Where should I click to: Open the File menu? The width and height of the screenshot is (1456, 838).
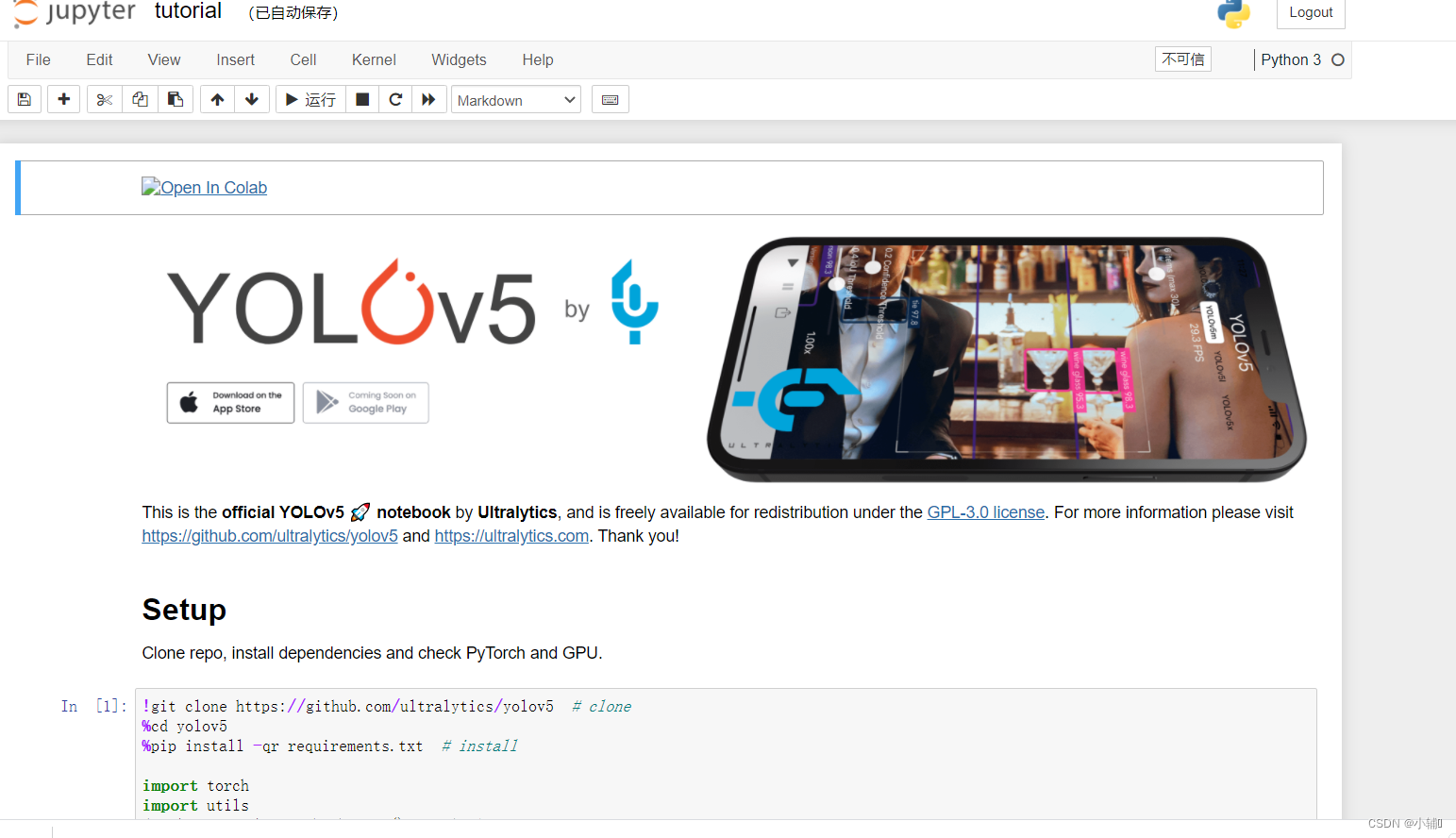39,59
